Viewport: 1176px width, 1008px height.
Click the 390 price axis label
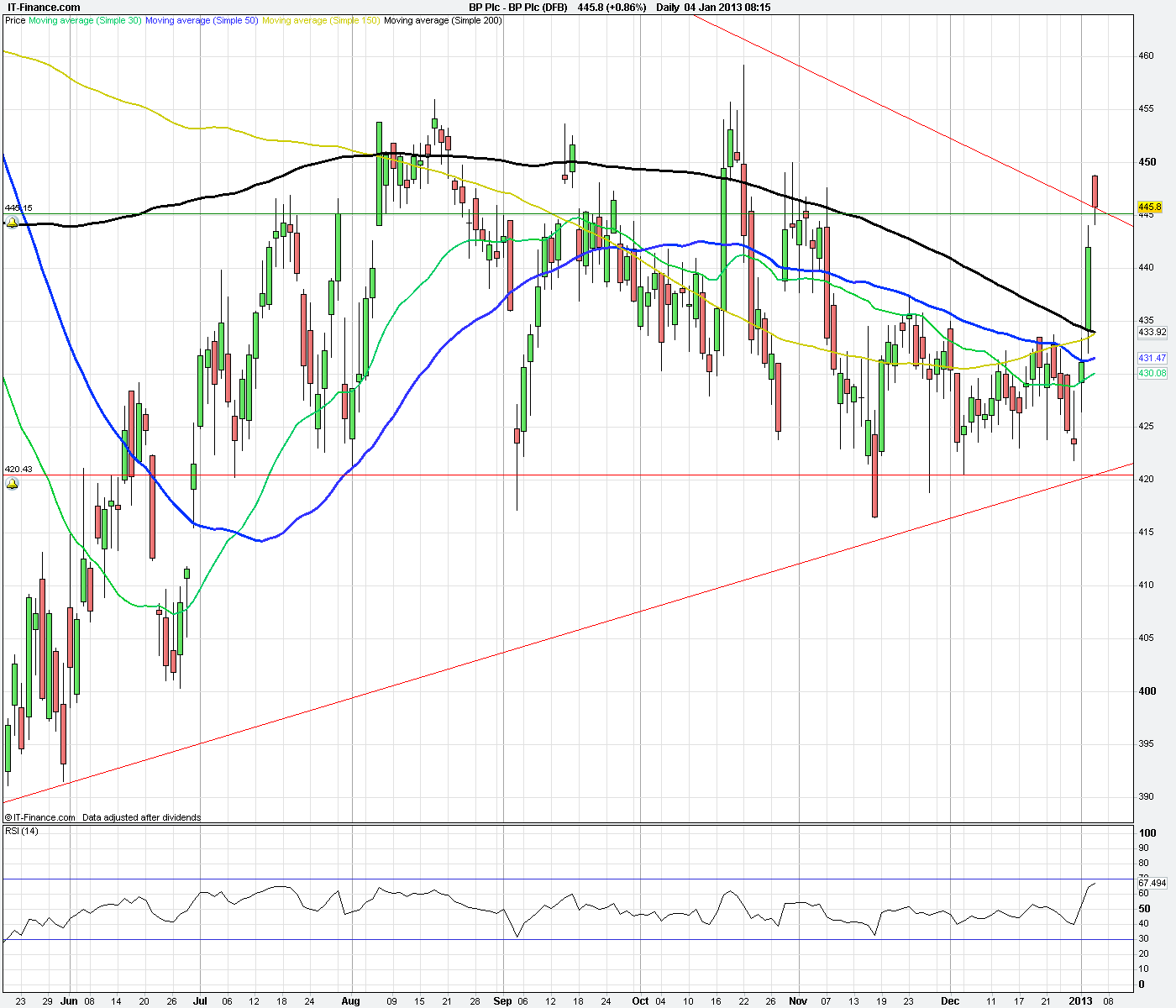pyautogui.click(x=1146, y=796)
